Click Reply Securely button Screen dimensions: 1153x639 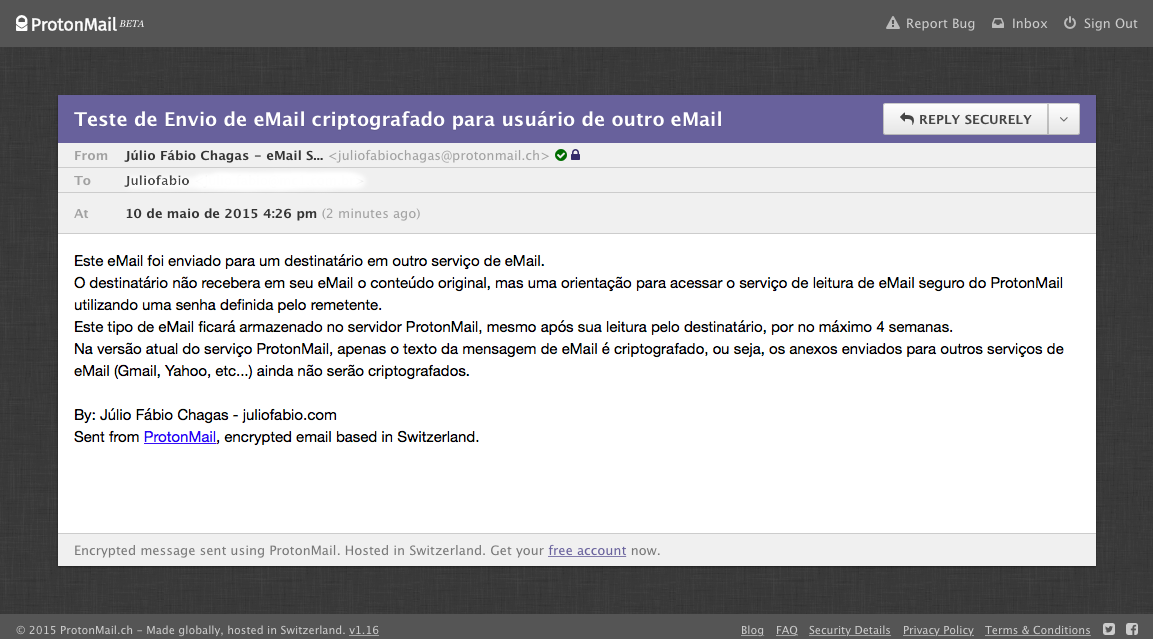click(x=965, y=119)
